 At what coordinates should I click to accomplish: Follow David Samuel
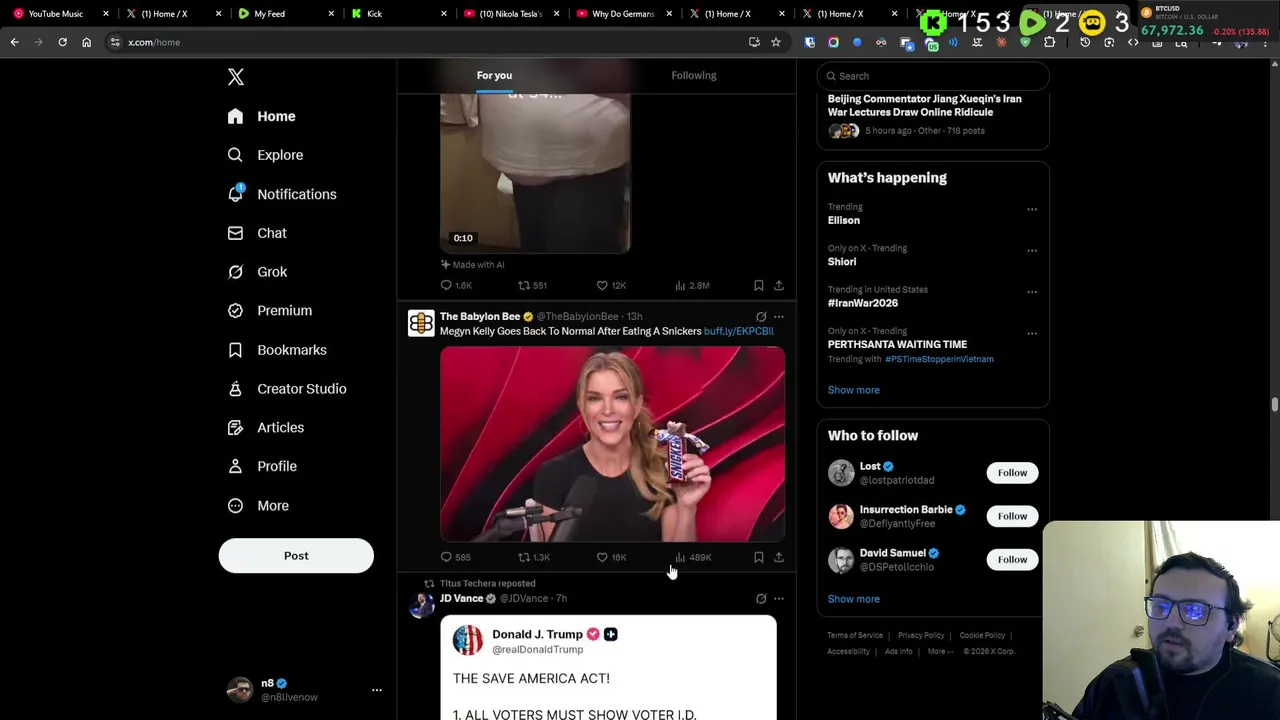[1012, 559]
